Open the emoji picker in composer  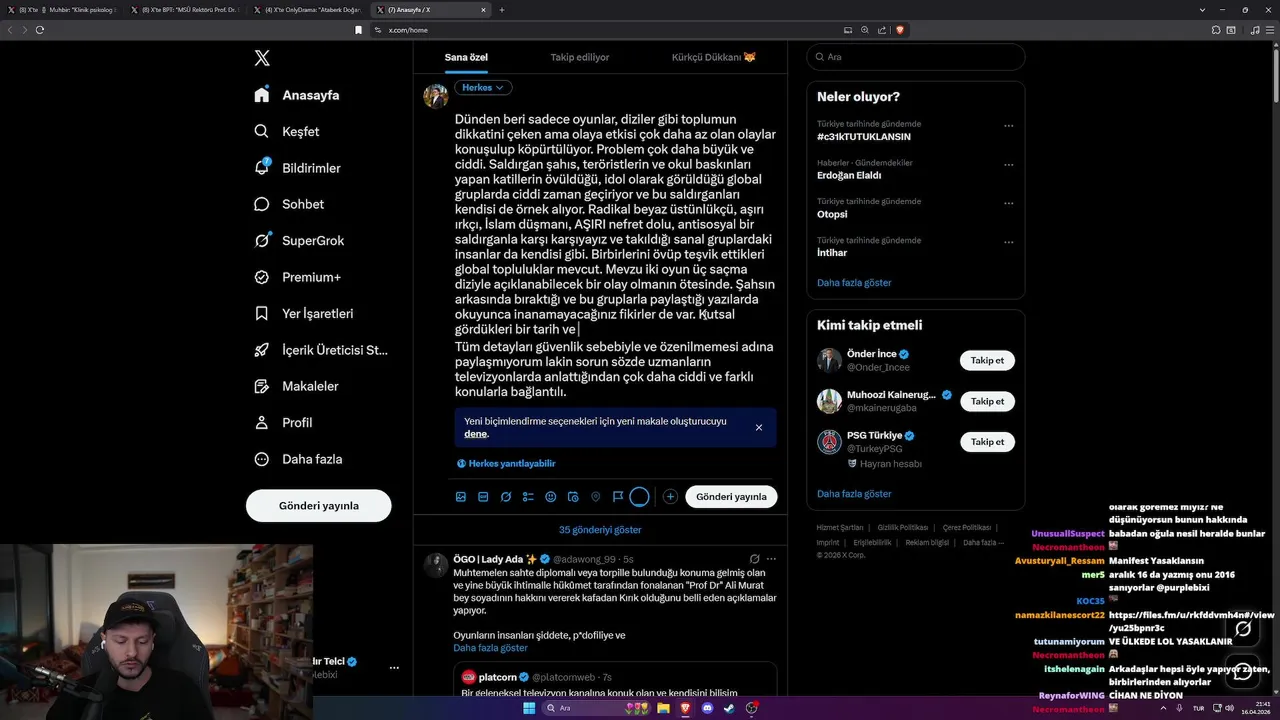tap(551, 496)
